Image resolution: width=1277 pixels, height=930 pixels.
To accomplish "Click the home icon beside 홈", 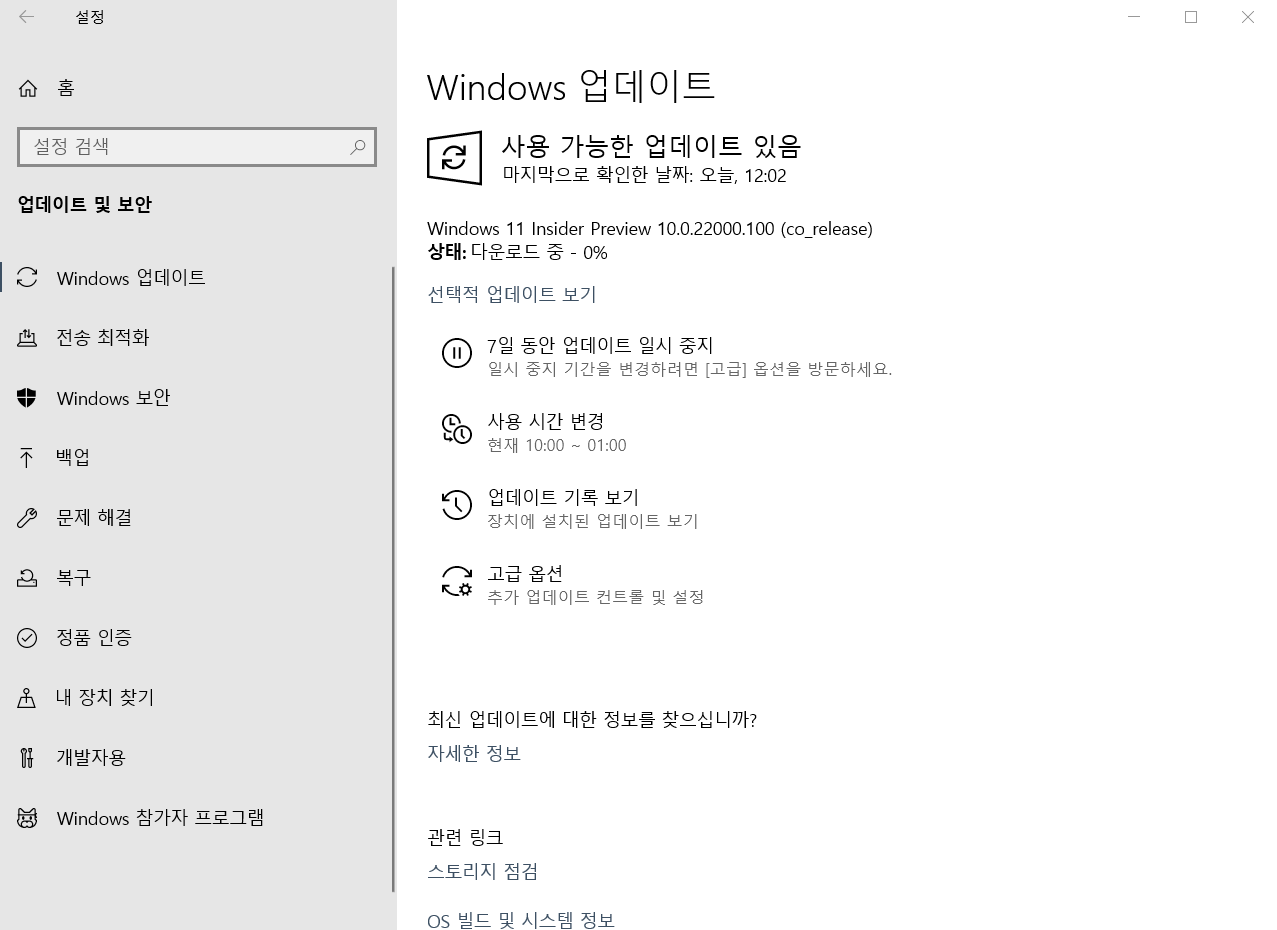I will click(28, 88).
